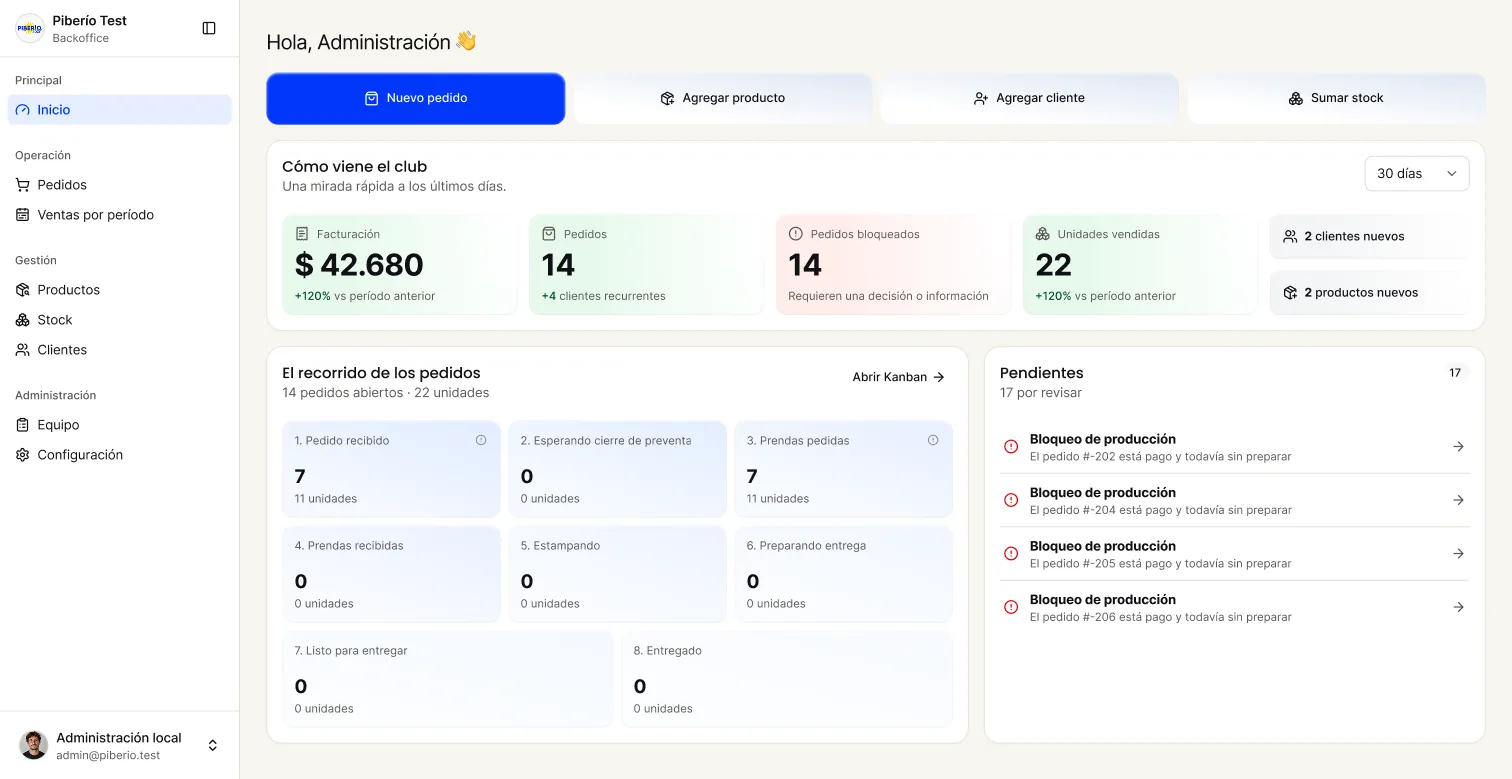
Task: Go to Clientes page
Action: coord(120,350)
